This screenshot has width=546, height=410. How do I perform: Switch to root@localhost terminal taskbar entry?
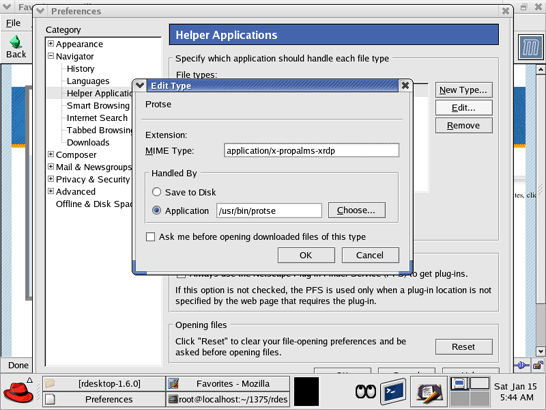coord(228,399)
